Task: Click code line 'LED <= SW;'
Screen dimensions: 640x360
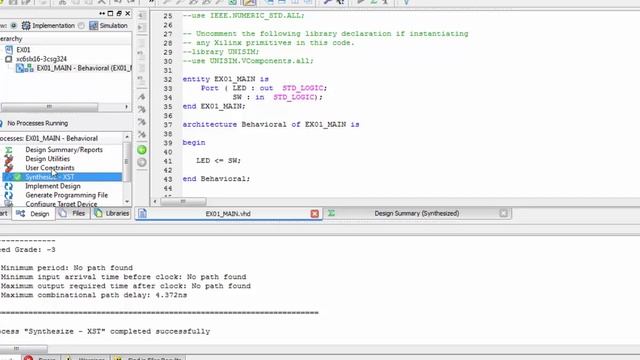Action: [x=218, y=161]
